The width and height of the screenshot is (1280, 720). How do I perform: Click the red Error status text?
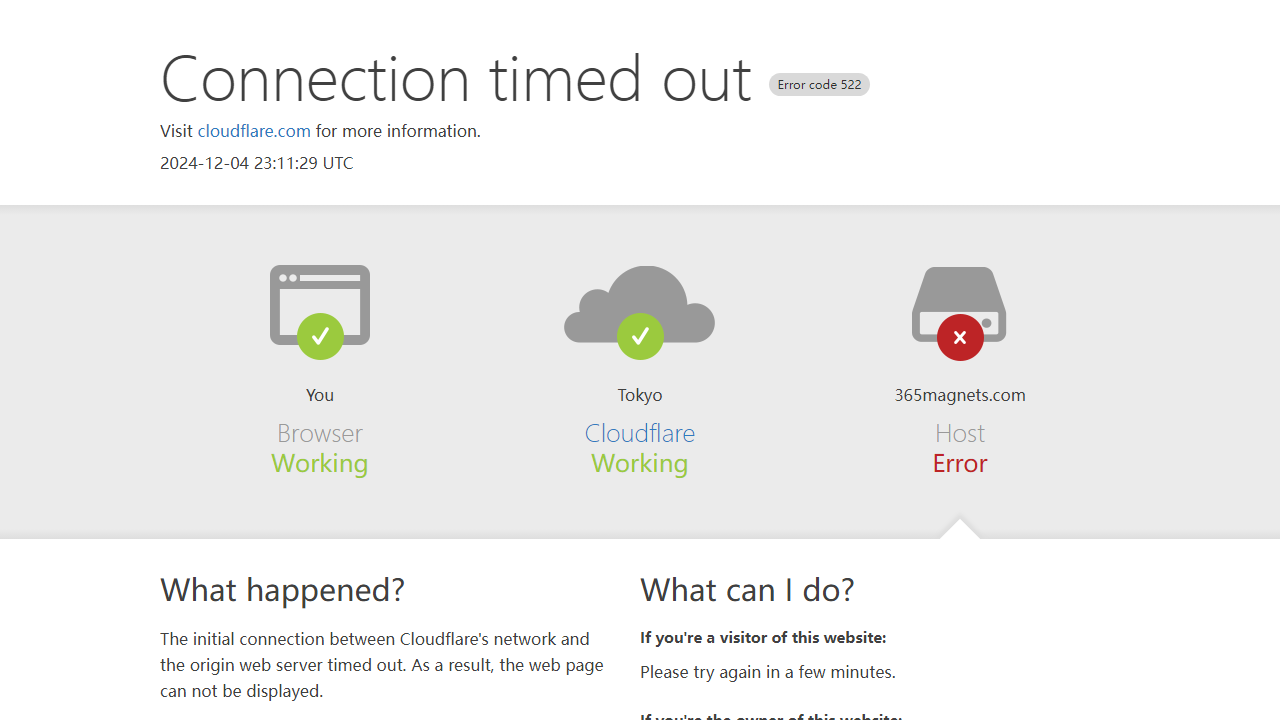pos(960,463)
